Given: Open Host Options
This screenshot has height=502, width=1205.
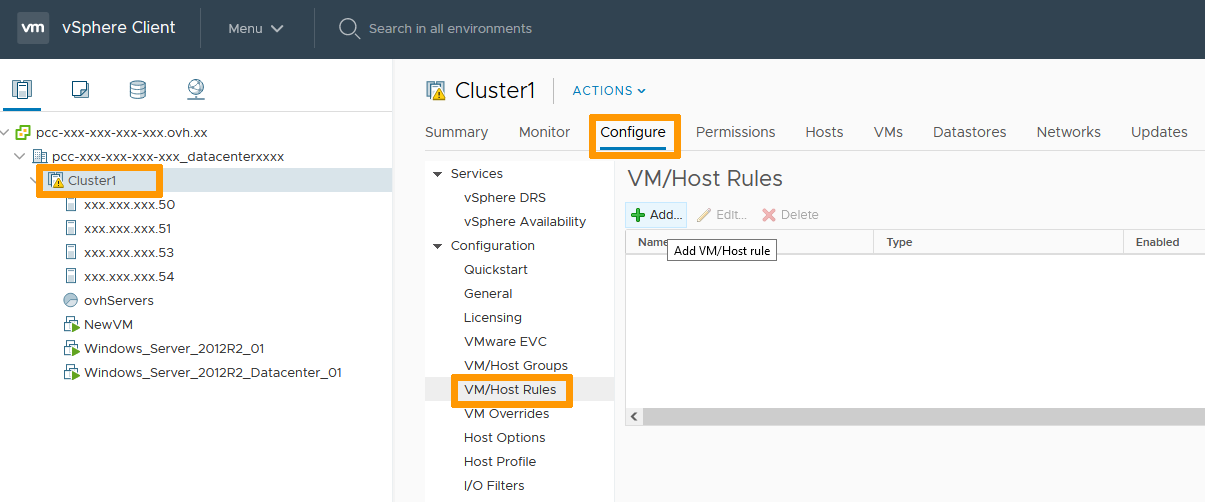Looking at the screenshot, I should point(505,438).
